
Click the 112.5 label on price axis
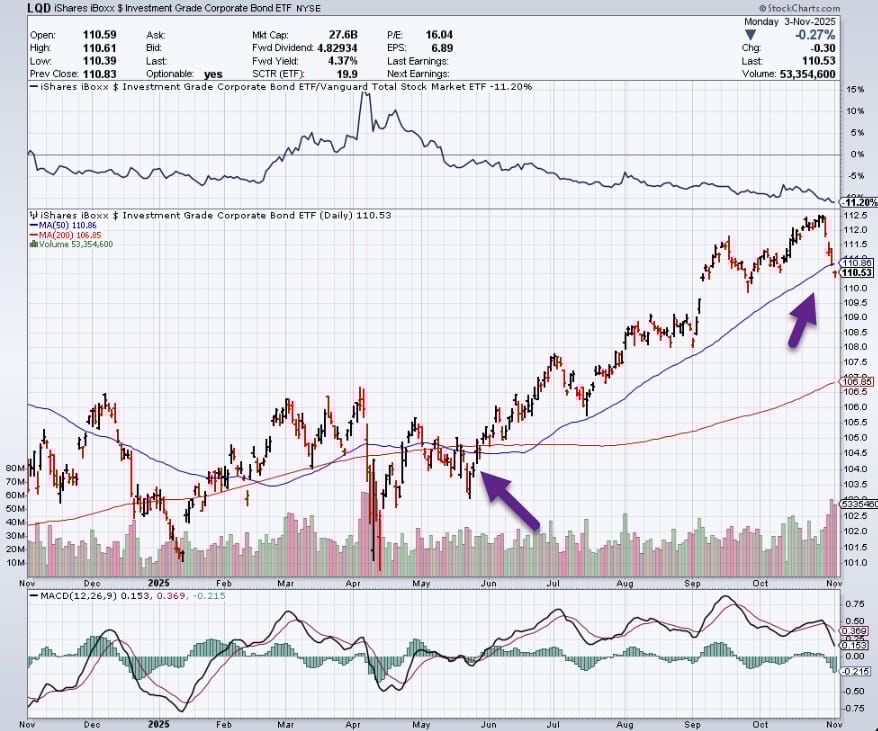pos(857,216)
